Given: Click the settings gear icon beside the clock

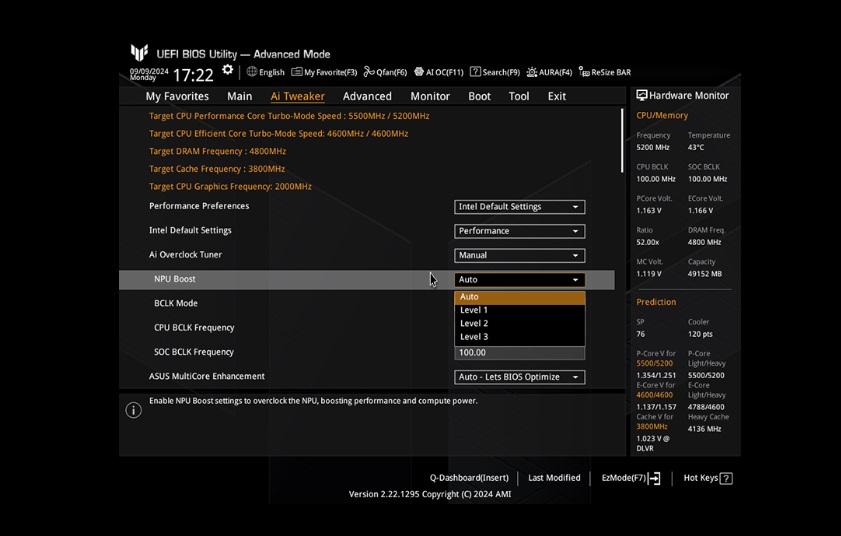Looking at the screenshot, I should pyautogui.click(x=228, y=70).
